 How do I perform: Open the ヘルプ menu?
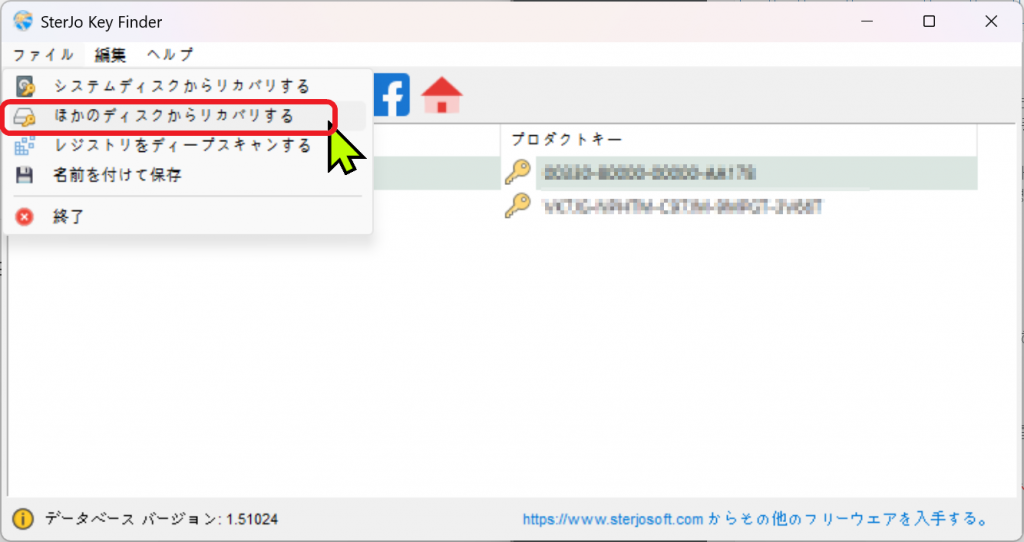click(x=170, y=55)
